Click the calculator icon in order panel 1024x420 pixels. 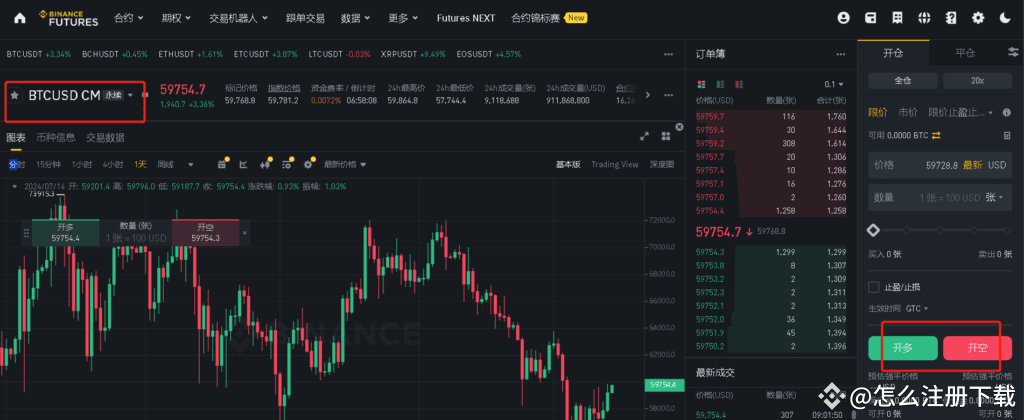tap(1006, 135)
